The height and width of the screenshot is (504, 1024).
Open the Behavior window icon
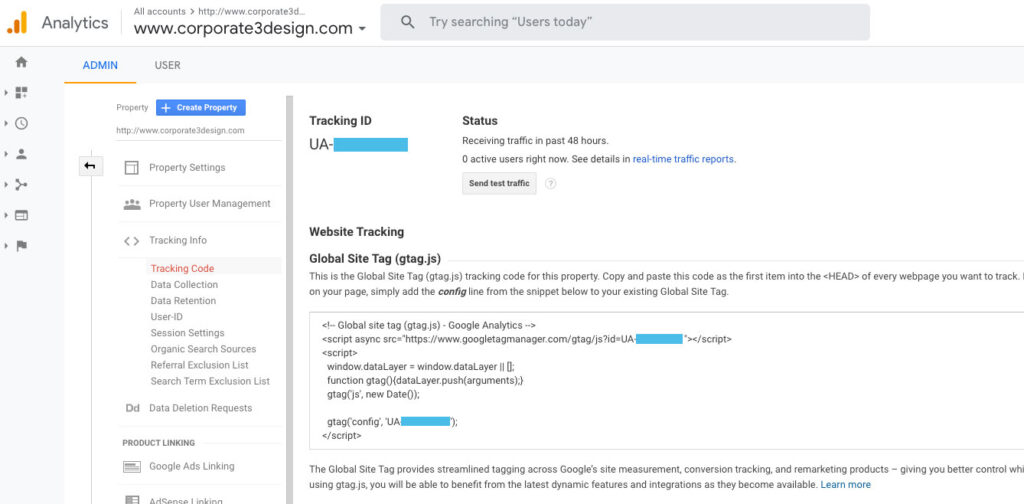(22, 215)
